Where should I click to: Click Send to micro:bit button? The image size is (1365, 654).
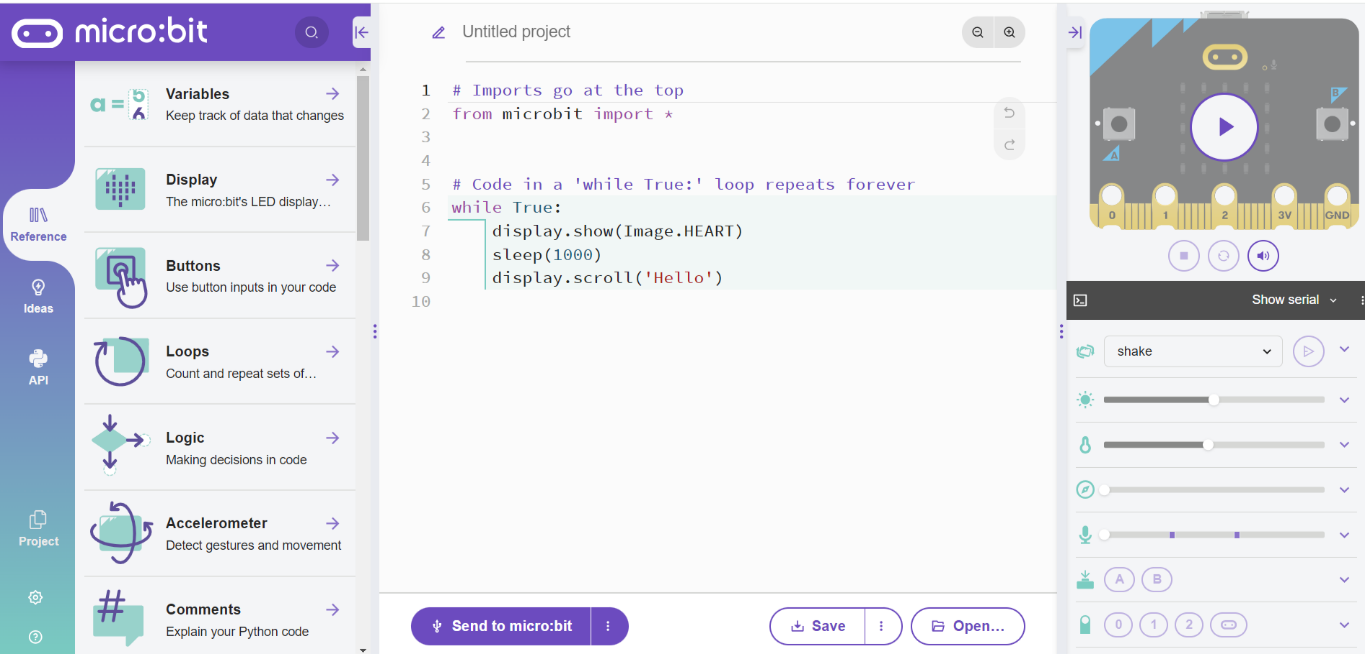pyautogui.click(x=501, y=626)
